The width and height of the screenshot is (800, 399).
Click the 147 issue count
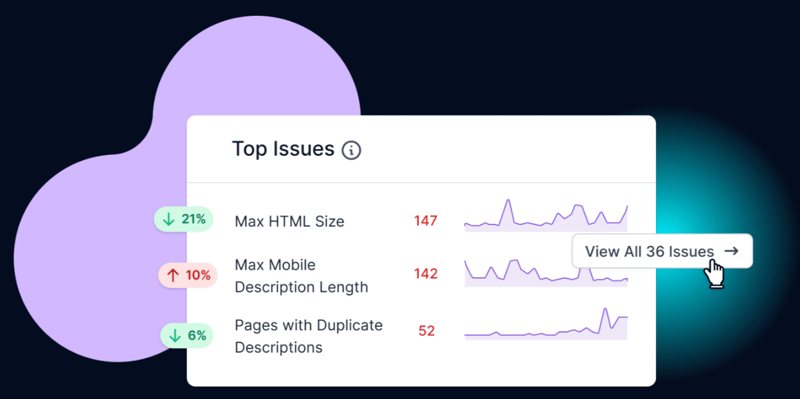(426, 221)
